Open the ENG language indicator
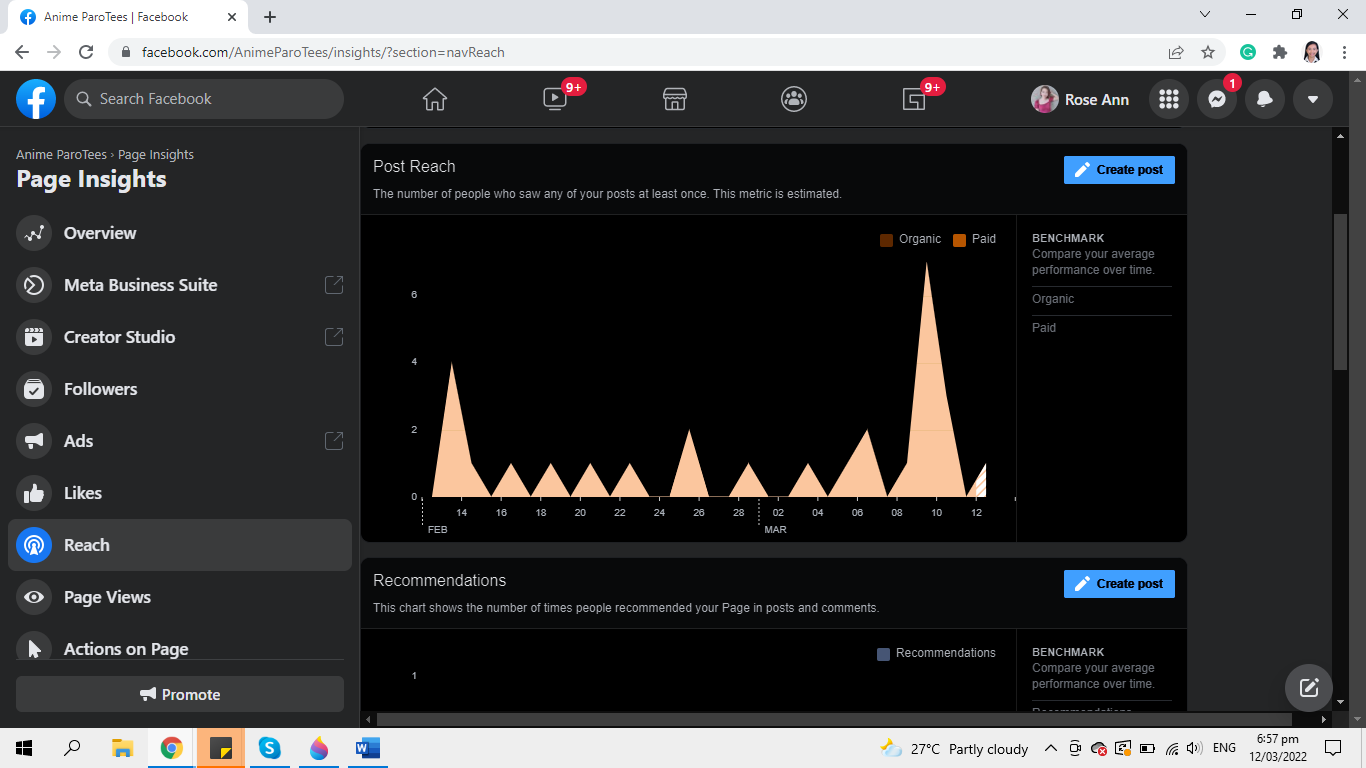Screen dimensions: 1366x768 (1224, 748)
